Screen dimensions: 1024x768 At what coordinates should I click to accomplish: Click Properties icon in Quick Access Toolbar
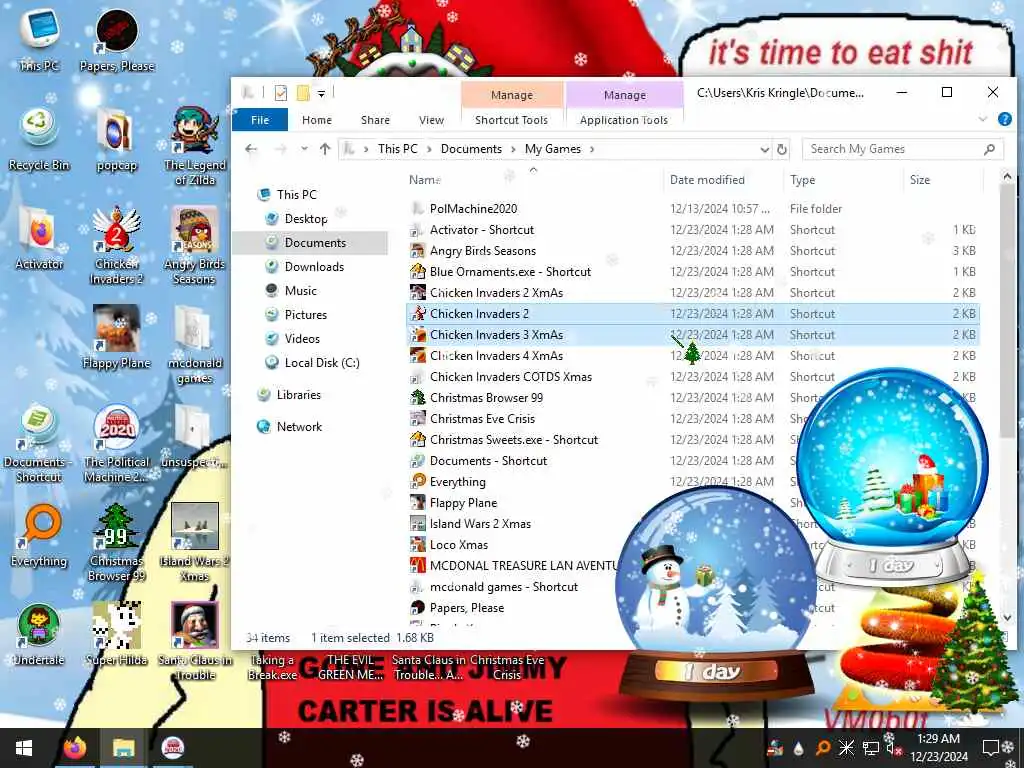pyautogui.click(x=281, y=93)
